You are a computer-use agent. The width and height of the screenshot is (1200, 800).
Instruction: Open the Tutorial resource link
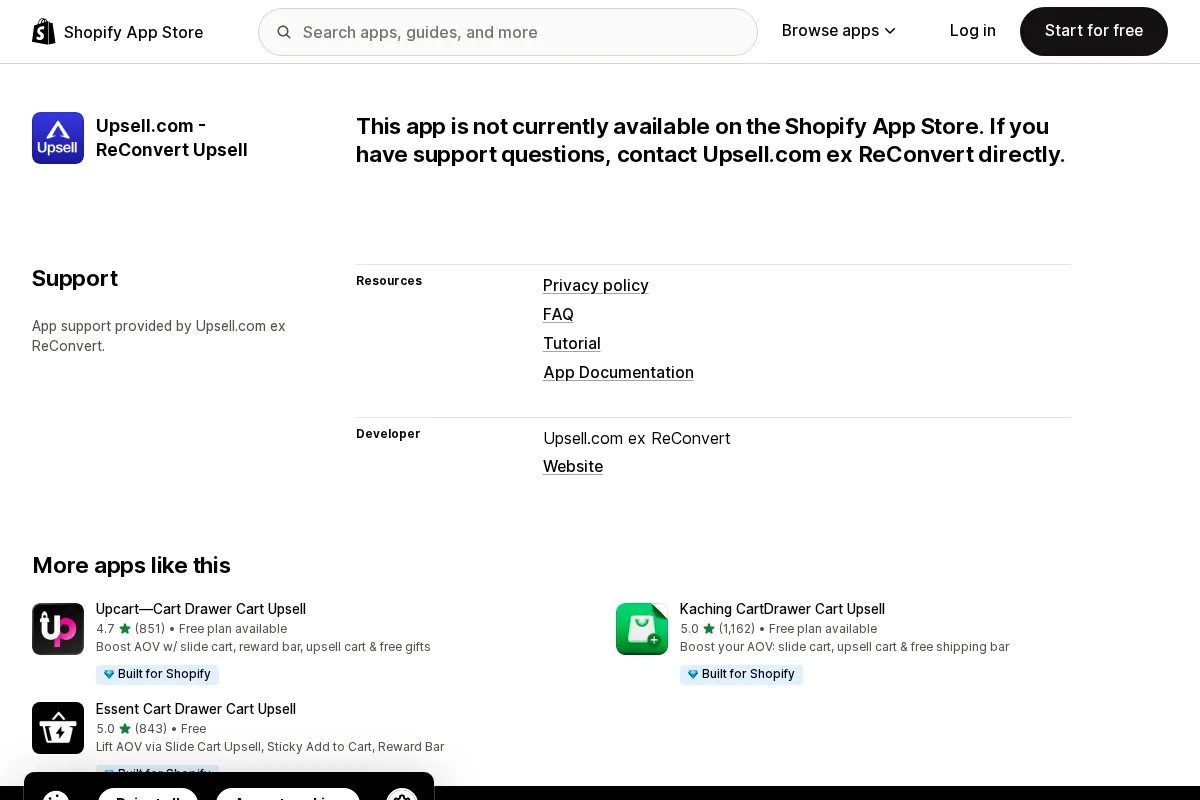(572, 343)
